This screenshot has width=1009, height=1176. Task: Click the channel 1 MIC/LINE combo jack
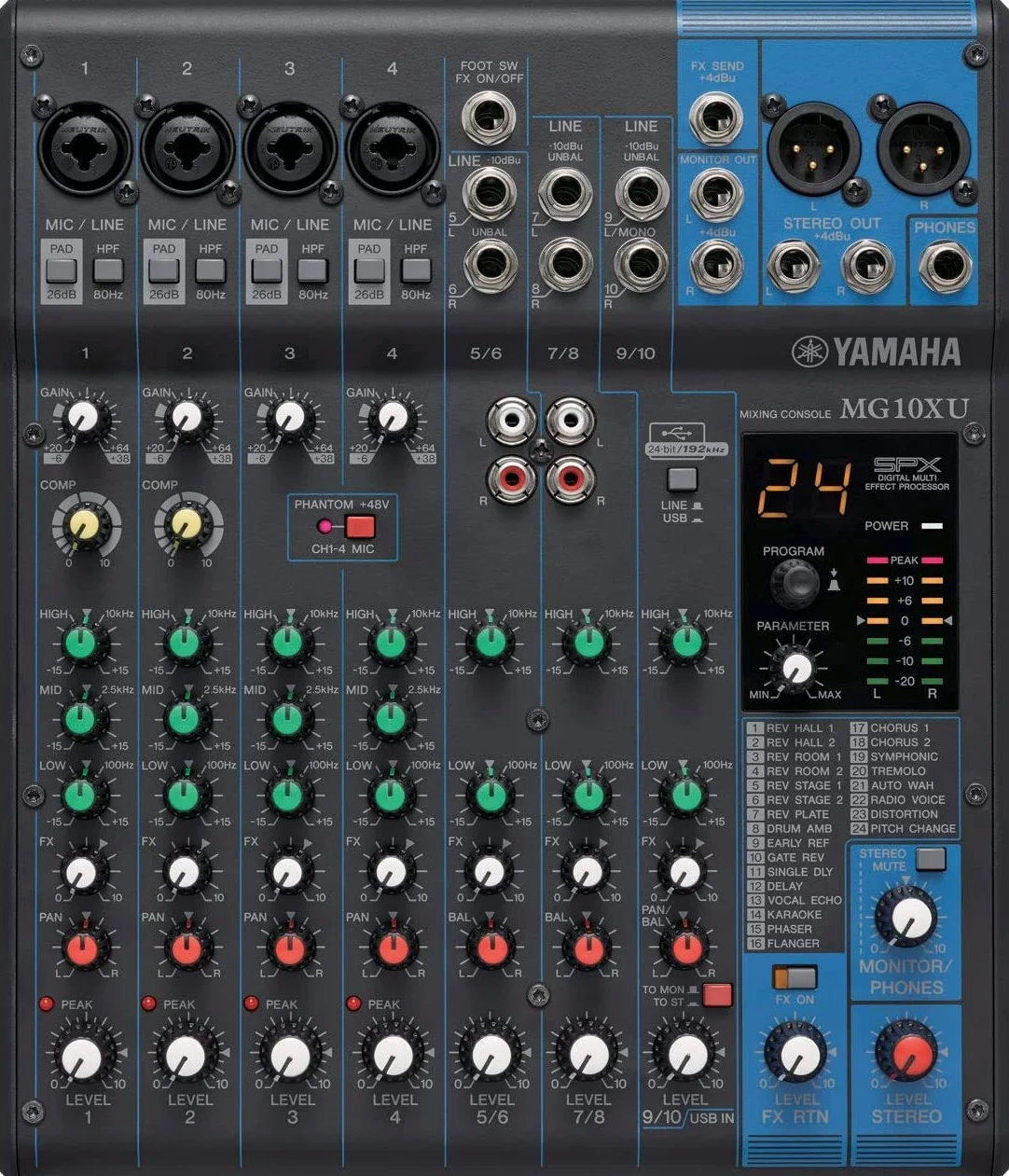pyautogui.click(x=85, y=147)
